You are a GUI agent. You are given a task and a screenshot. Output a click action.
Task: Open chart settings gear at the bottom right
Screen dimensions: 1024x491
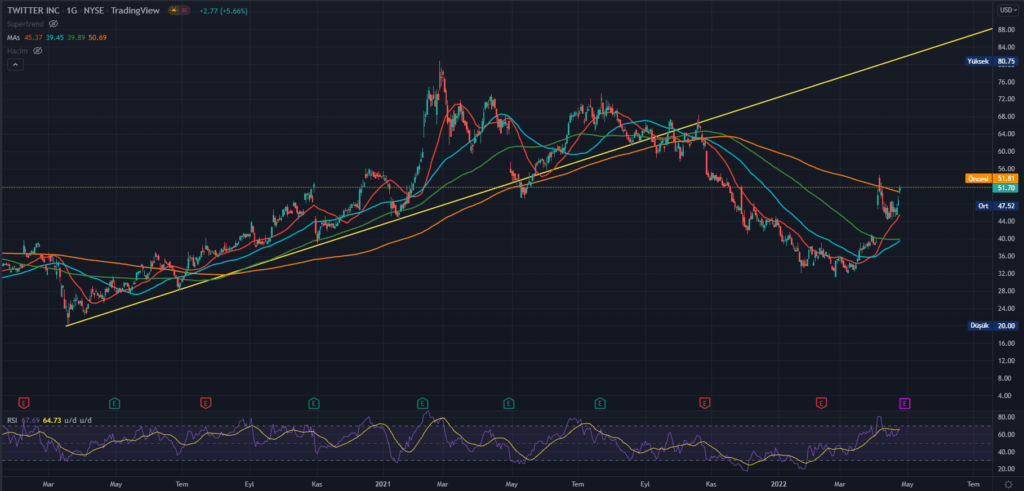tap(1007, 484)
